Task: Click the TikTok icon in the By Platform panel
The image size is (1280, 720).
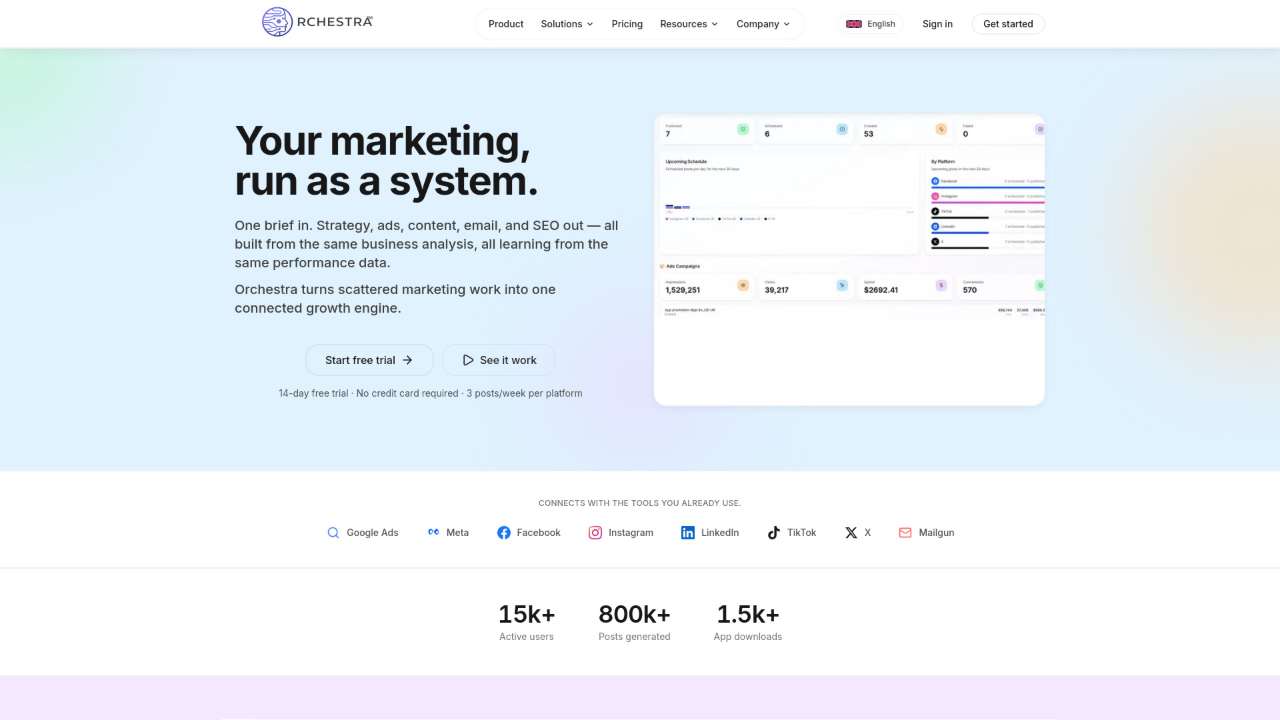Action: [x=935, y=211]
